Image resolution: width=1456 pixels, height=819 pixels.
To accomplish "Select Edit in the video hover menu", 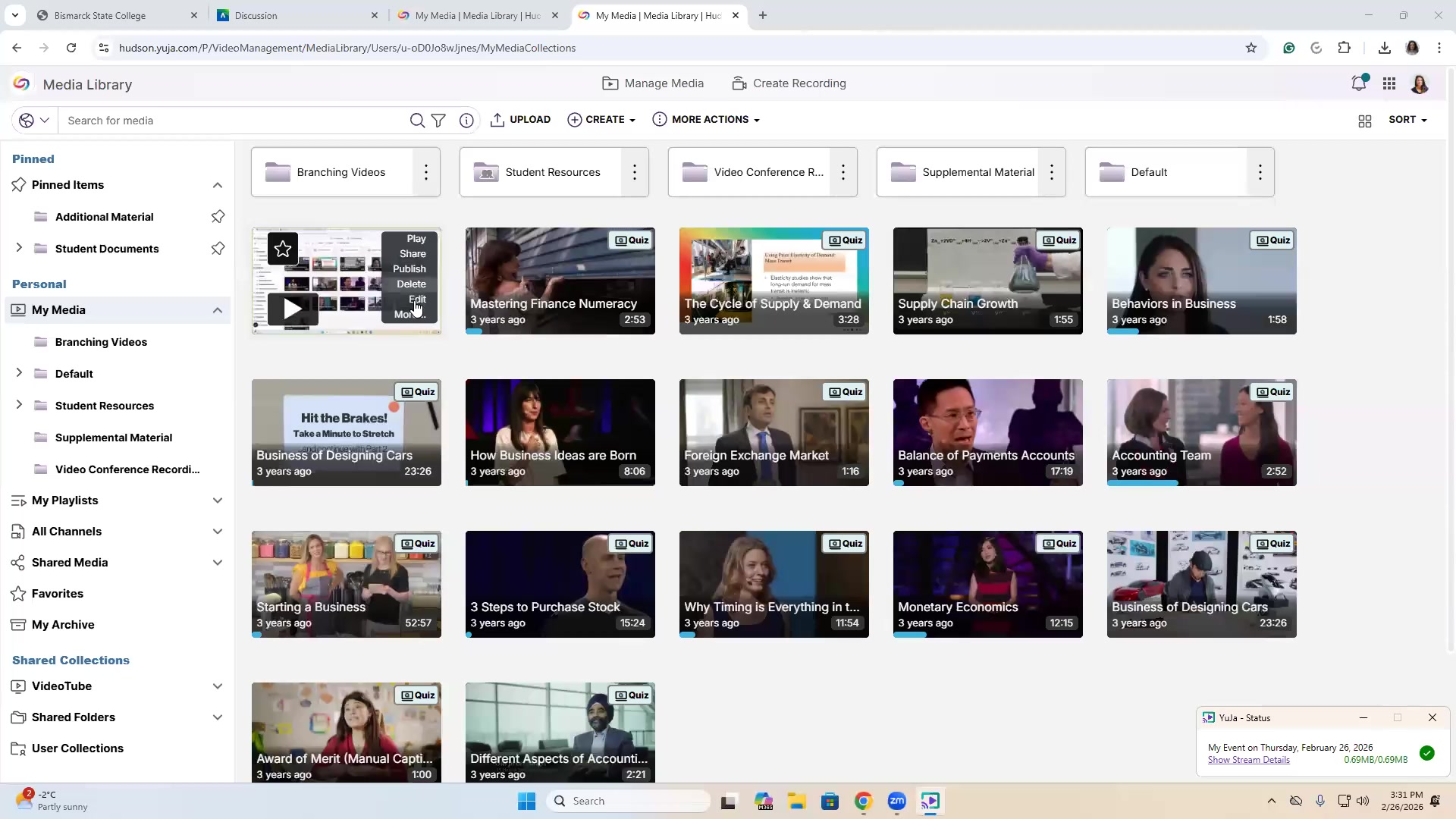I will tap(417, 300).
